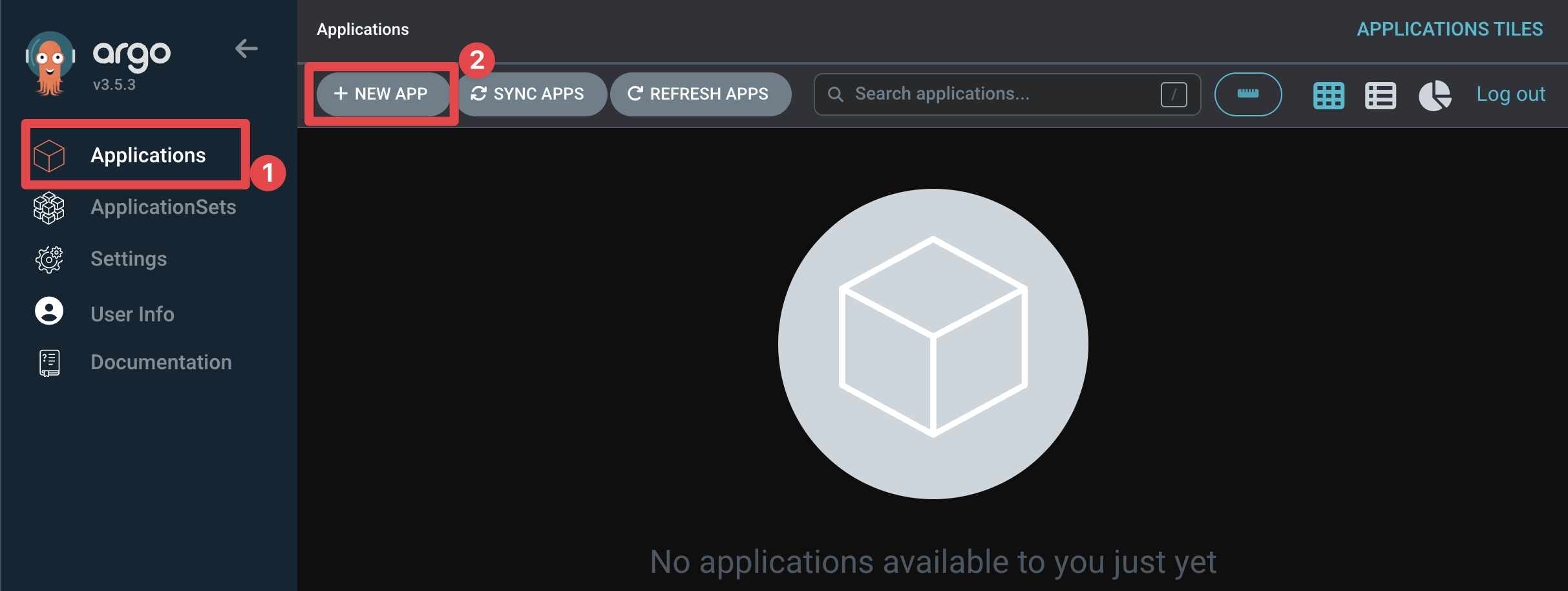The width and height of the screenshot is (1568, 591).
Task: Click the Applications cube icon
Action: 49,156
